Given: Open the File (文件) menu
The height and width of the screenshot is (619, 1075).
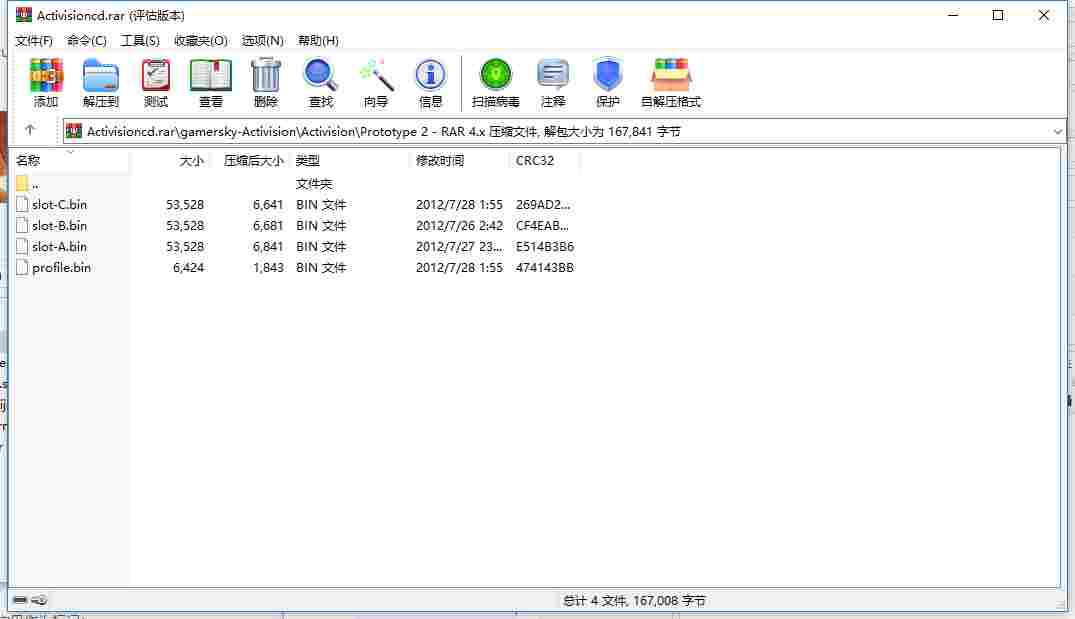Looking at the screenshot, I should [x=34, y=40].
